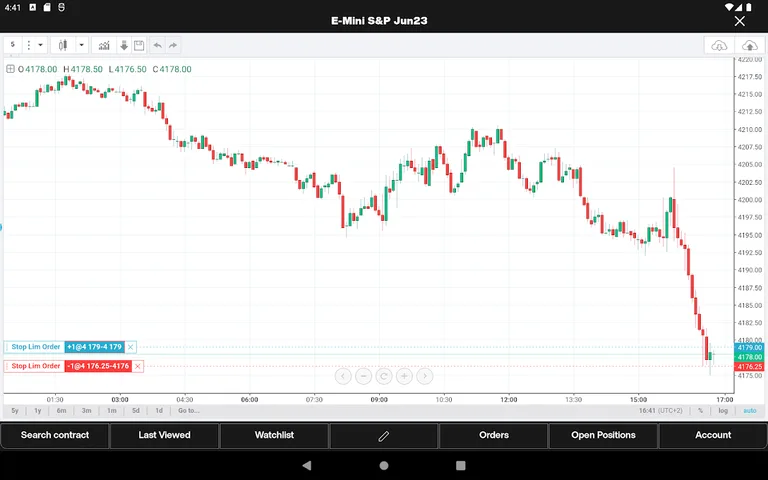
Task: Tap the download arrow toolbar icon
Action: pos(124,46)
